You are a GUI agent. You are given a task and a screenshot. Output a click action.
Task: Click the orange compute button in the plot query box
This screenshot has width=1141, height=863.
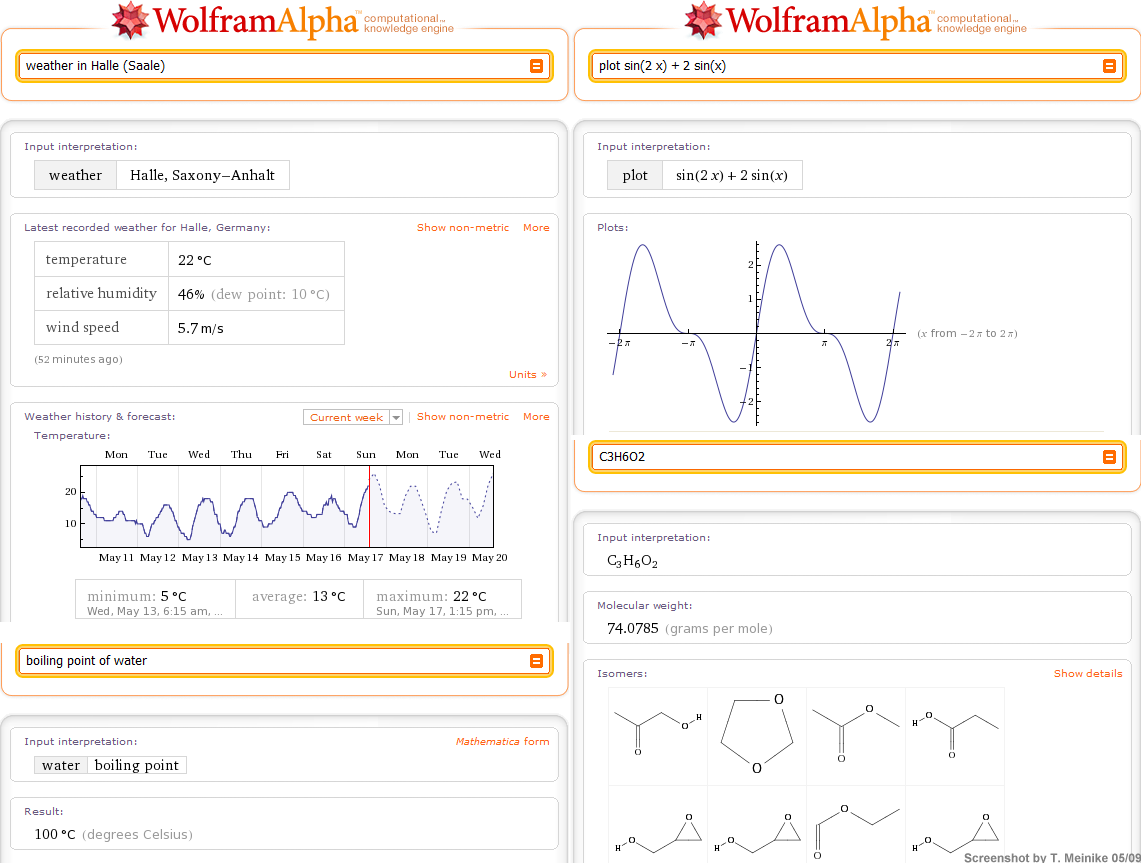coord(1109,66)
